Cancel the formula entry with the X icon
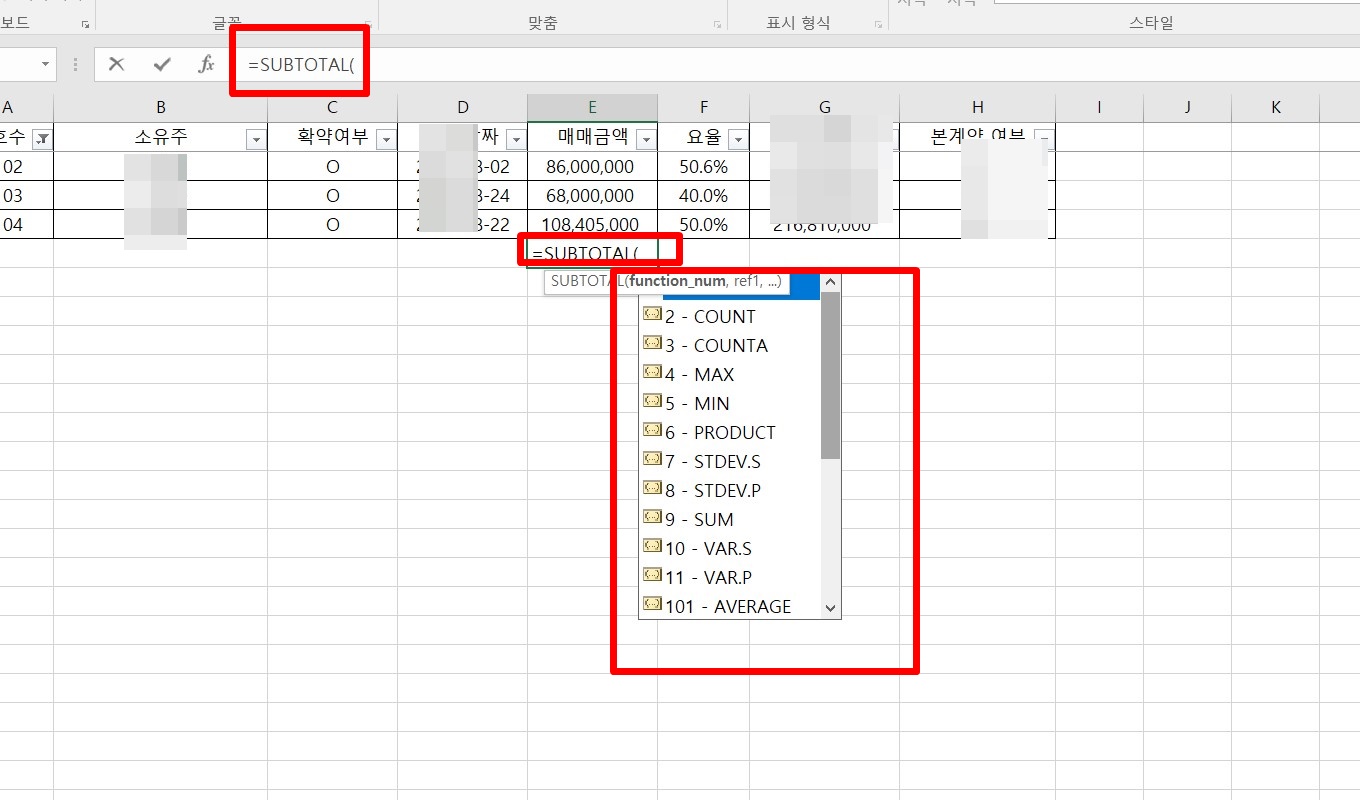 117,65
